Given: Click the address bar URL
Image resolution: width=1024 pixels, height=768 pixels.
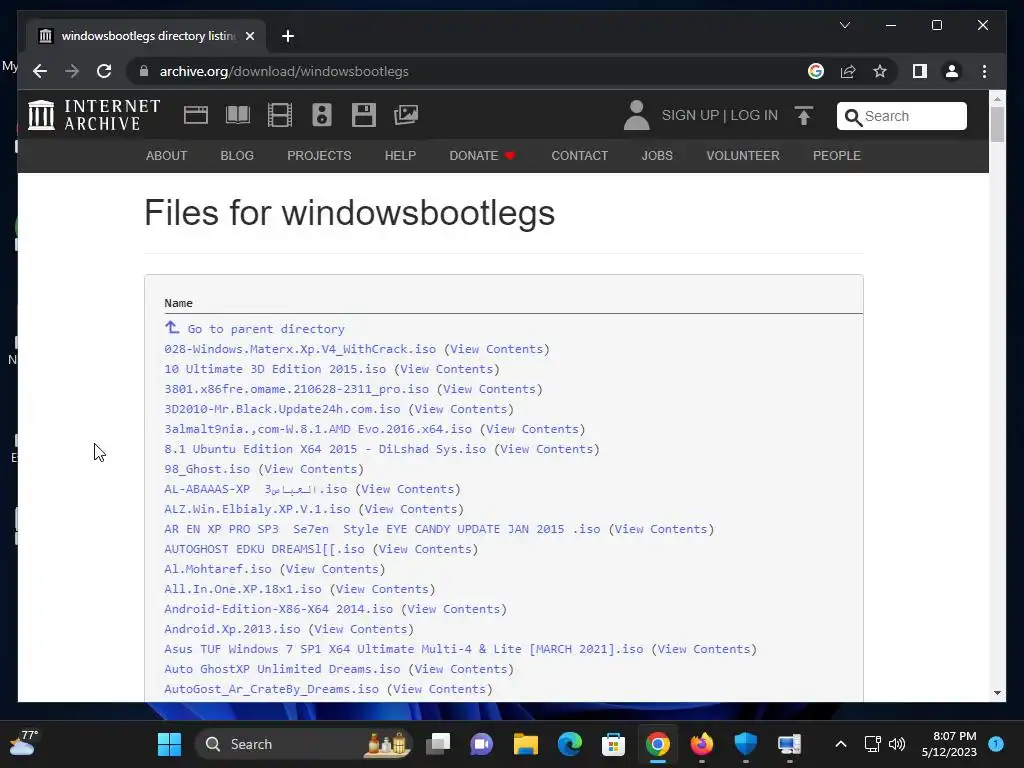Looking at the screenshot, I should [284, 71].
